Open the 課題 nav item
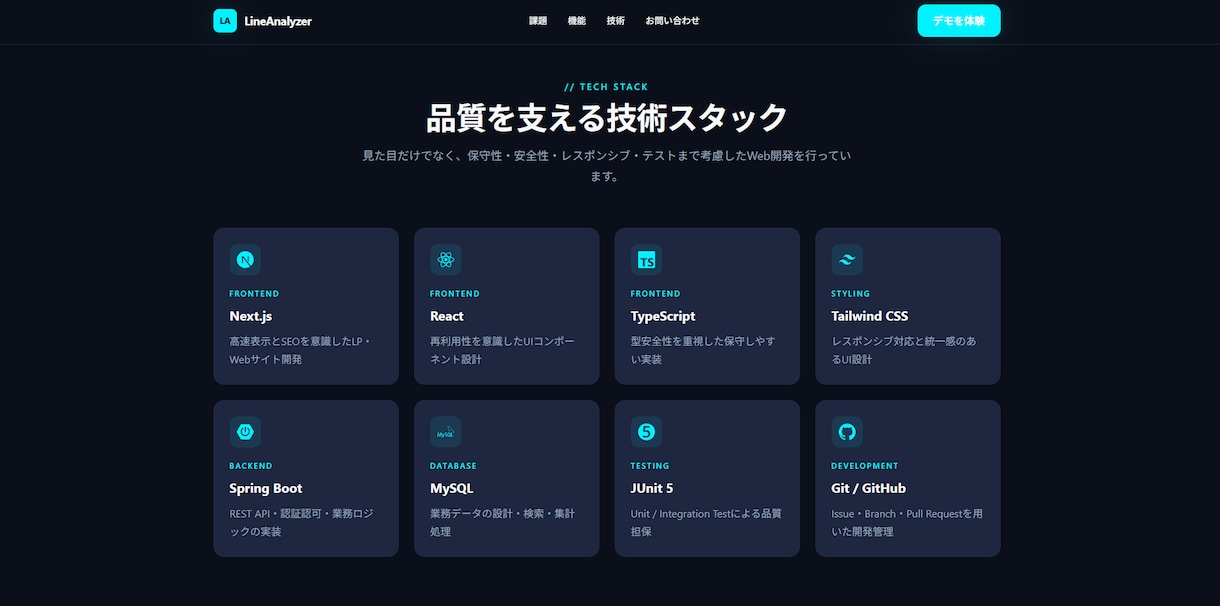This screenshot has width=1220, height=606. click(538, 21)
